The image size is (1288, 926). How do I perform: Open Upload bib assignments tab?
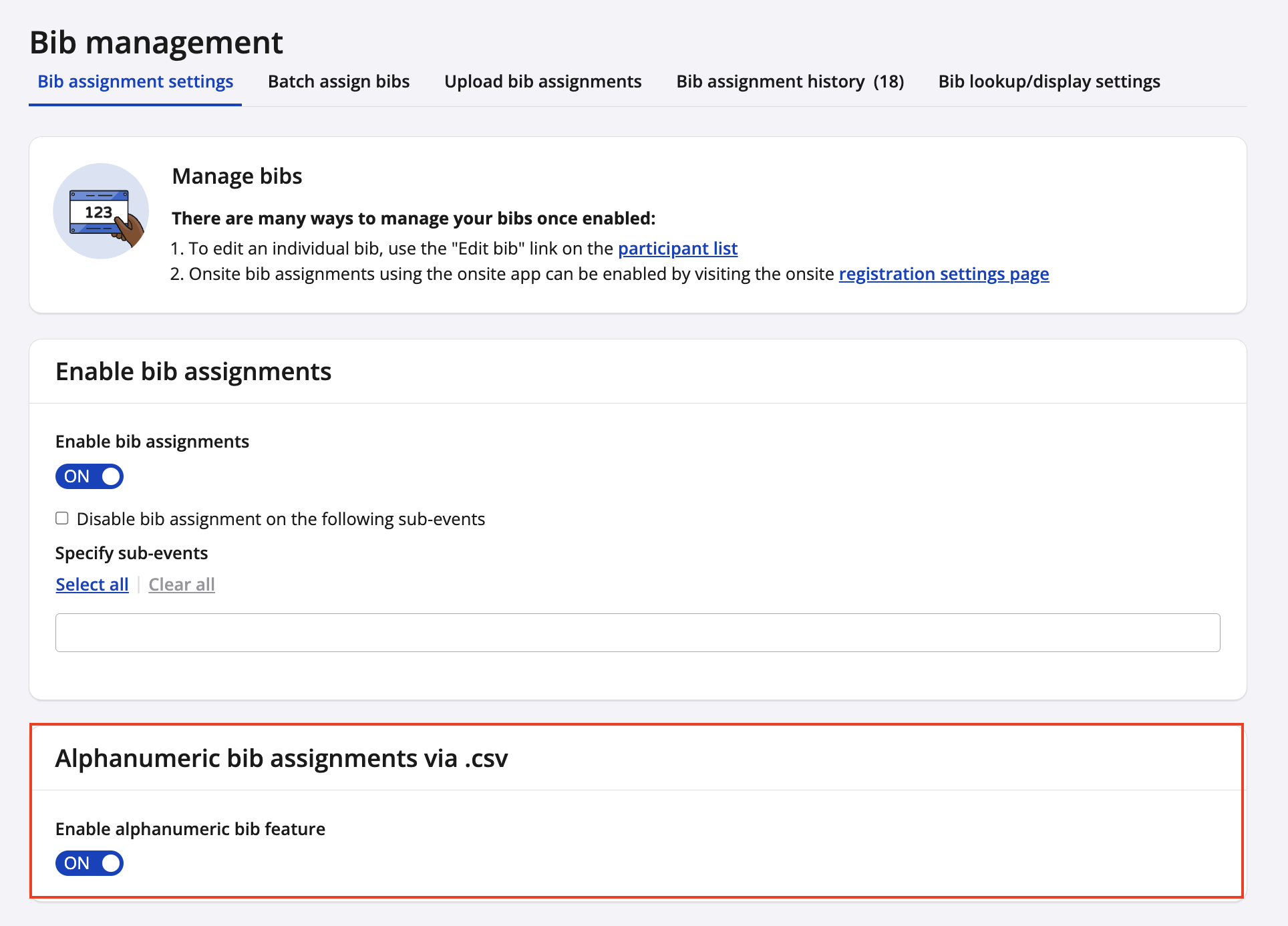click(x=542, y=82)
